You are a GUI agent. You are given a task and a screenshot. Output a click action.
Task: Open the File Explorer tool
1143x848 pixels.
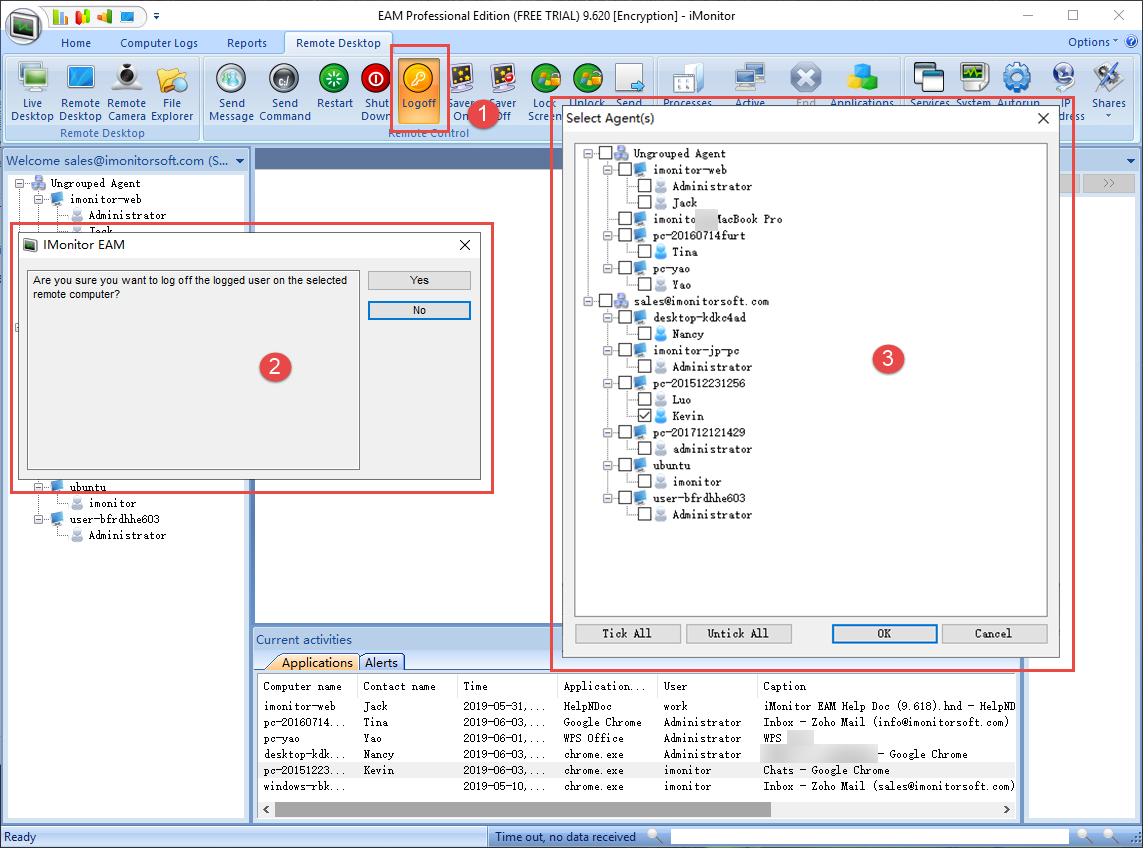(x=172, y=92)
